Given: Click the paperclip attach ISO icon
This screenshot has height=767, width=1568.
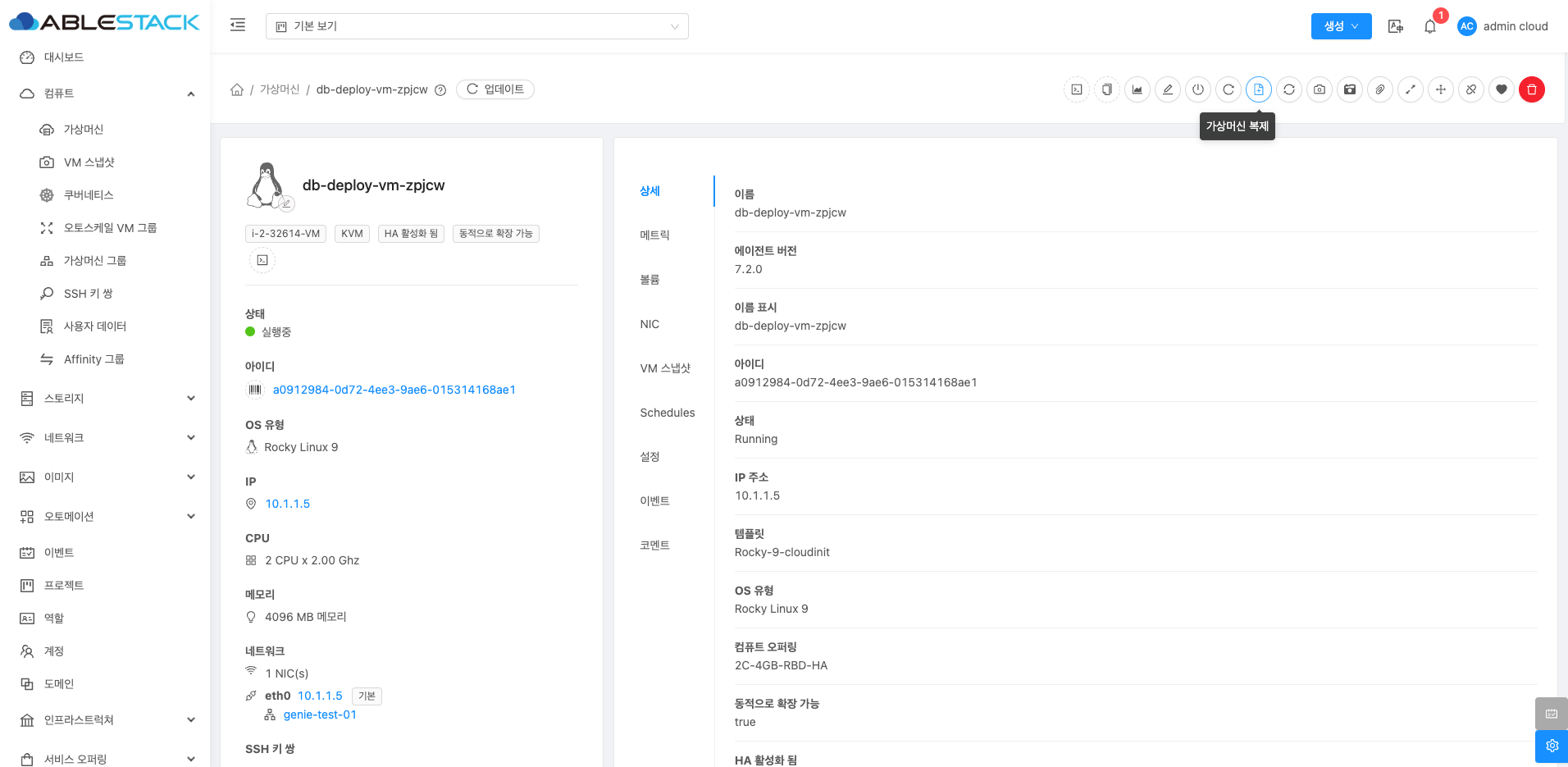Looking at the screenshot, I should tap(1379, 89).
